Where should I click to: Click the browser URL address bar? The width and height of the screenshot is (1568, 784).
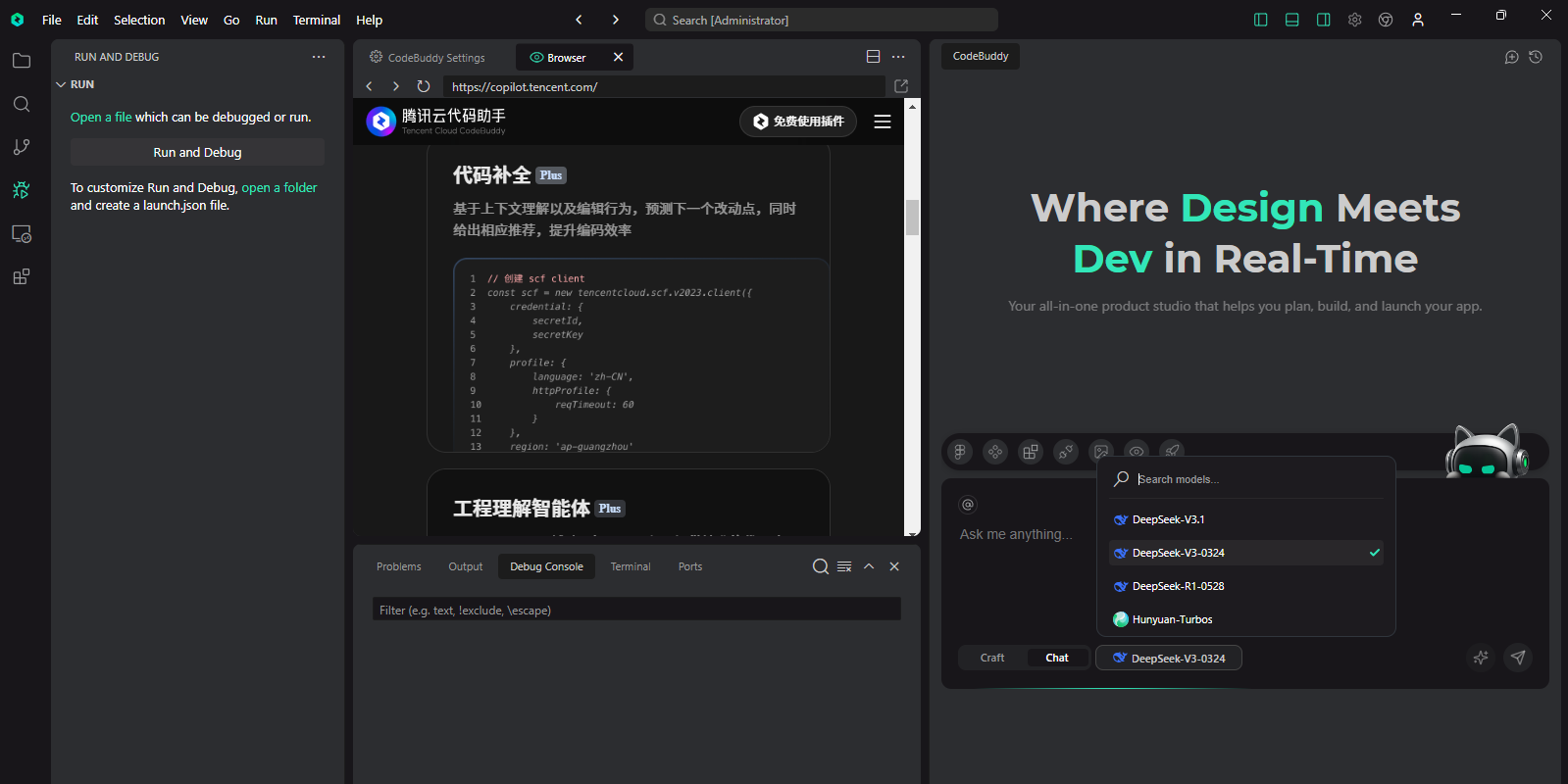coord(663,86)
